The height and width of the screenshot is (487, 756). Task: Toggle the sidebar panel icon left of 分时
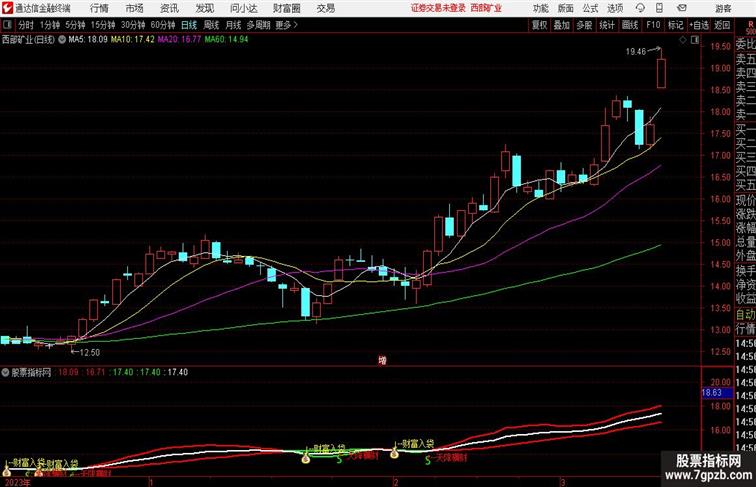click(x=7, y=25)
